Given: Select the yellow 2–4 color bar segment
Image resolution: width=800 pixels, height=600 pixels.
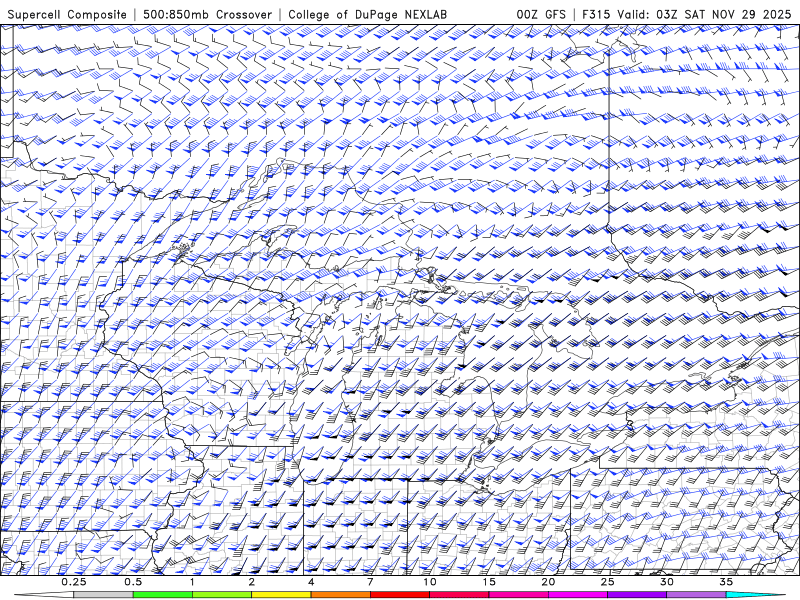Looking at the screenshot, I should (x=281, y=595).
